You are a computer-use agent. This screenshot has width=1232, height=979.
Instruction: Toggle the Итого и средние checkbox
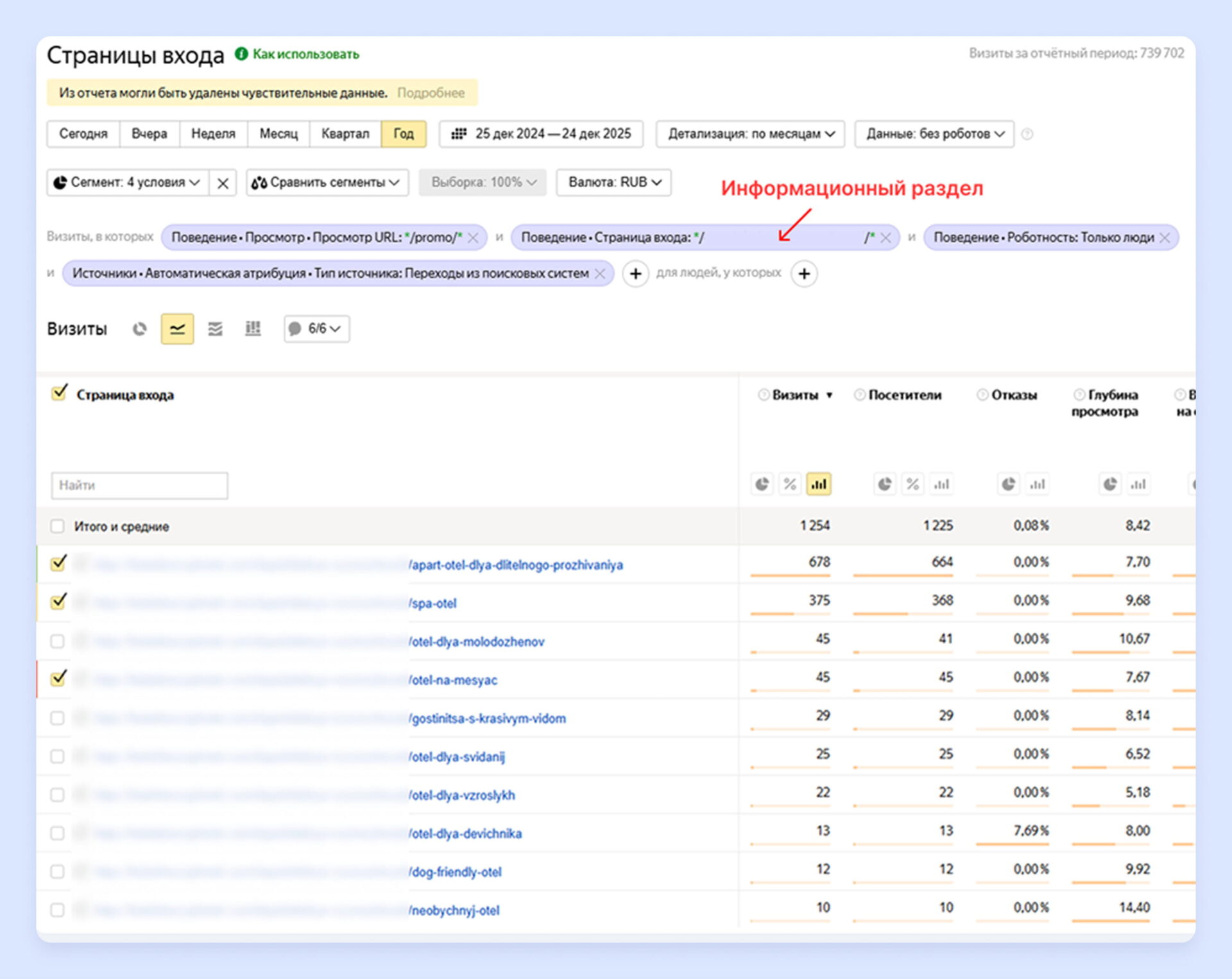coord(58,527)
